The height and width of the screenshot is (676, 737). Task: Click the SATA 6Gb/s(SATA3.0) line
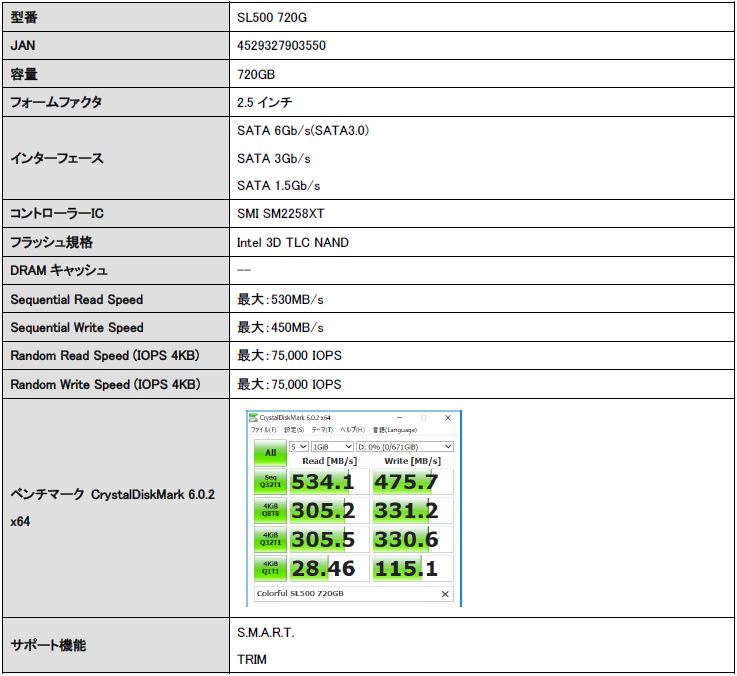(303, 130)
